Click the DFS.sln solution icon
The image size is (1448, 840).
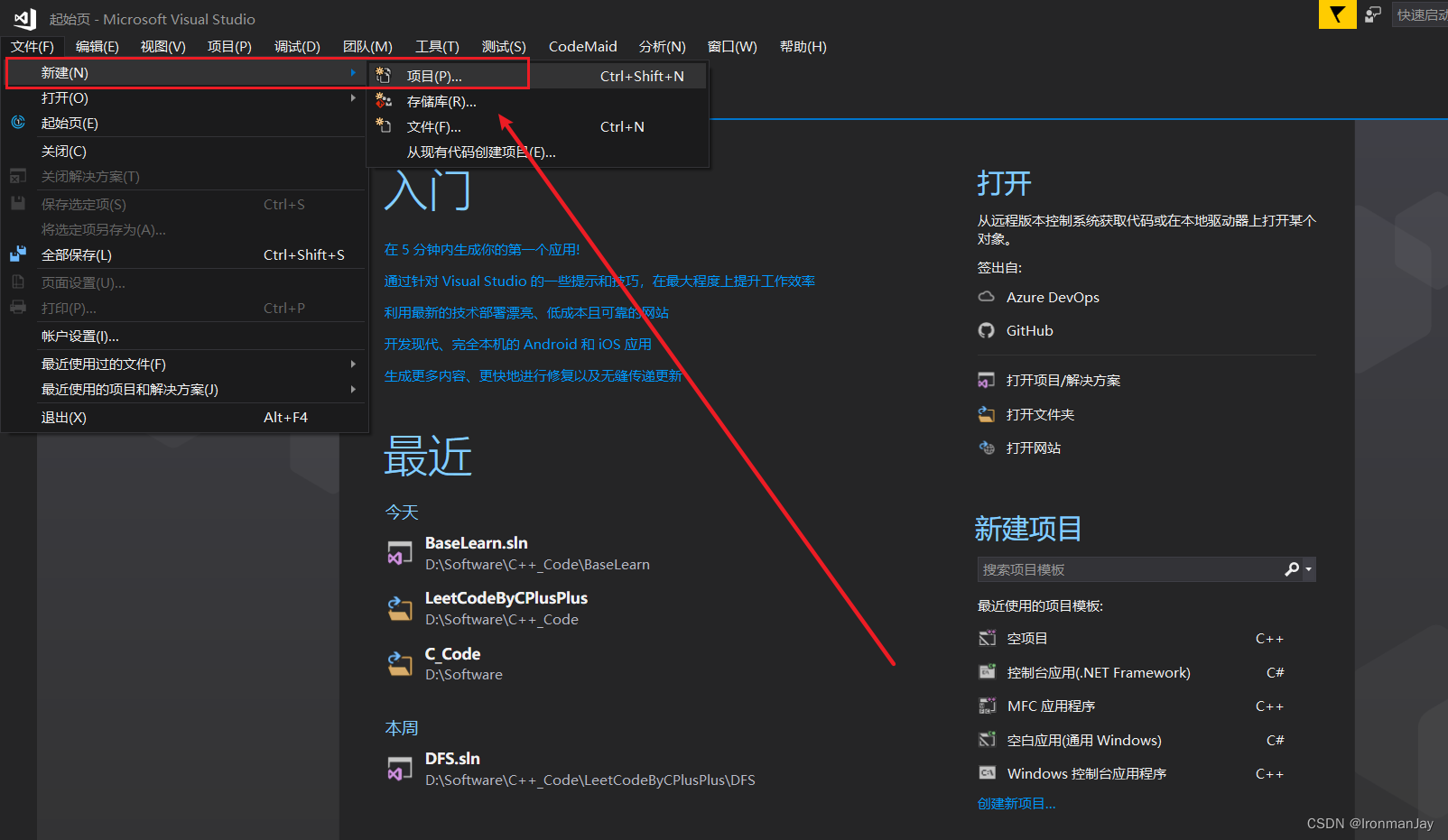400,769
